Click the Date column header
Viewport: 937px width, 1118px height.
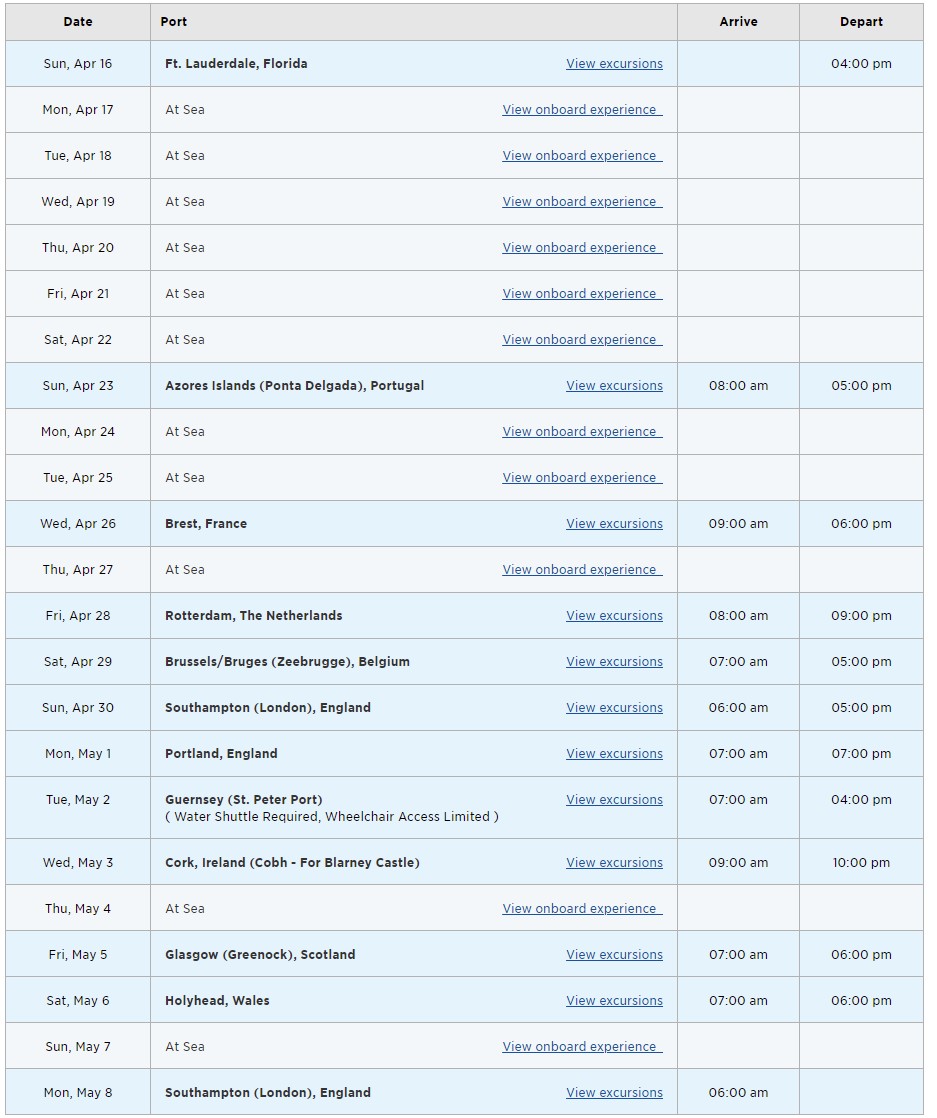(x=78, y=21)
